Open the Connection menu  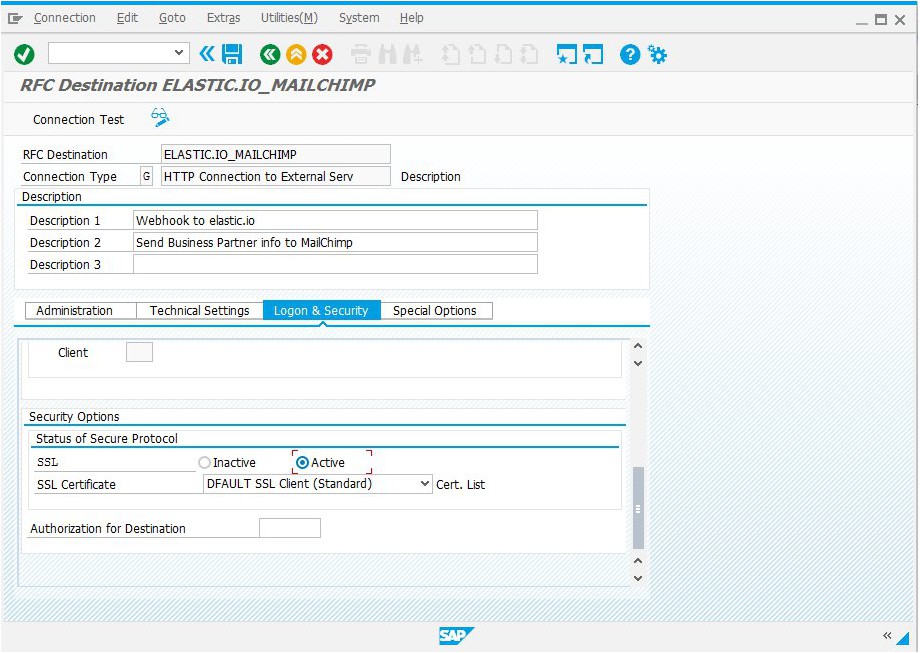65,18
